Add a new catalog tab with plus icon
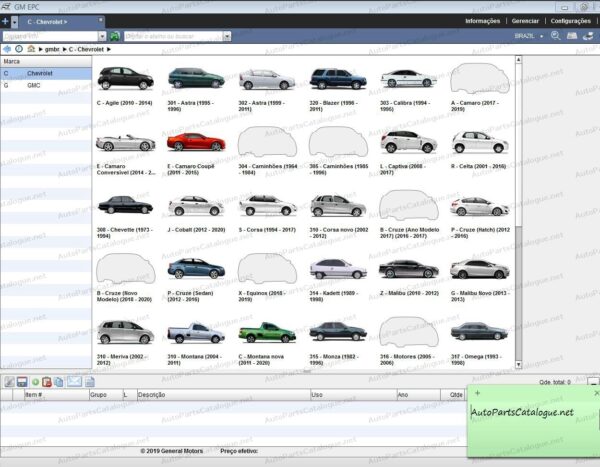The width and height of the screenshot is (600, 467). coord(5,21)
